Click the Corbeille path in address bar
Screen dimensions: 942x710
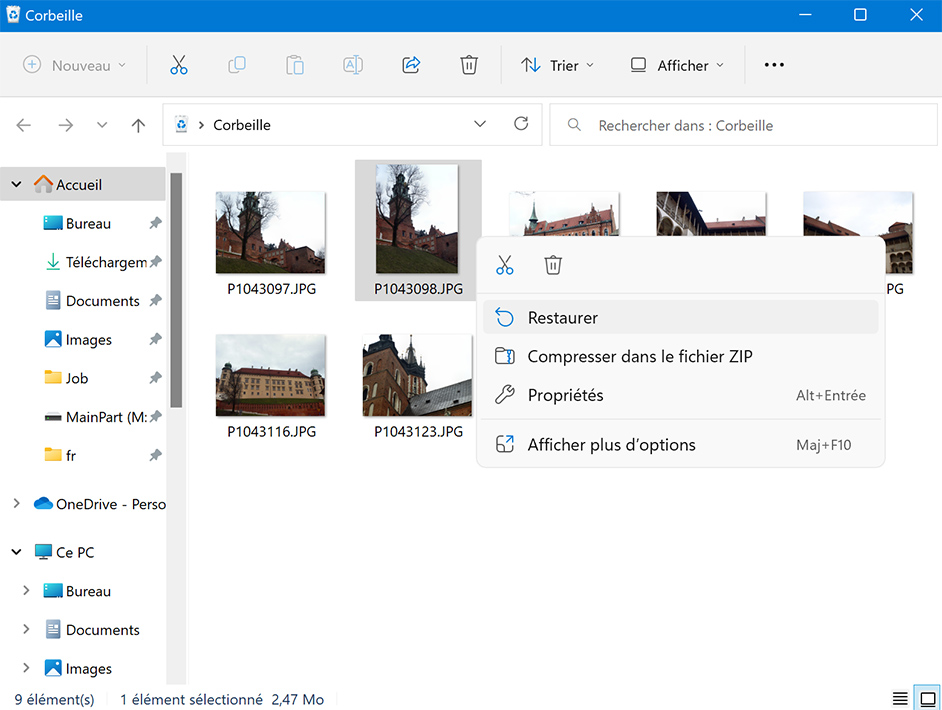[x=242, y=125]
